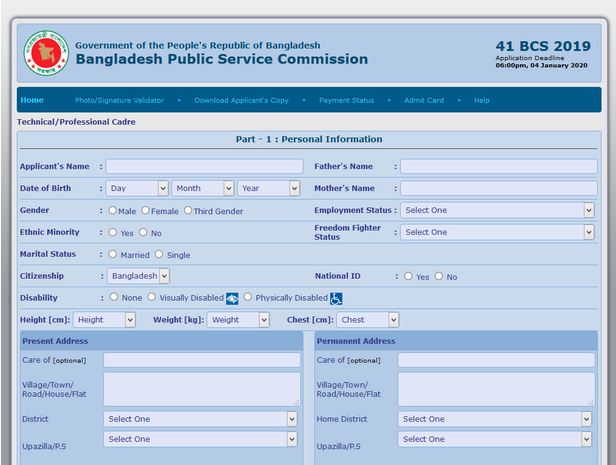Click the Mother's Name input field
616x465 pixels.
coord(499,189)
